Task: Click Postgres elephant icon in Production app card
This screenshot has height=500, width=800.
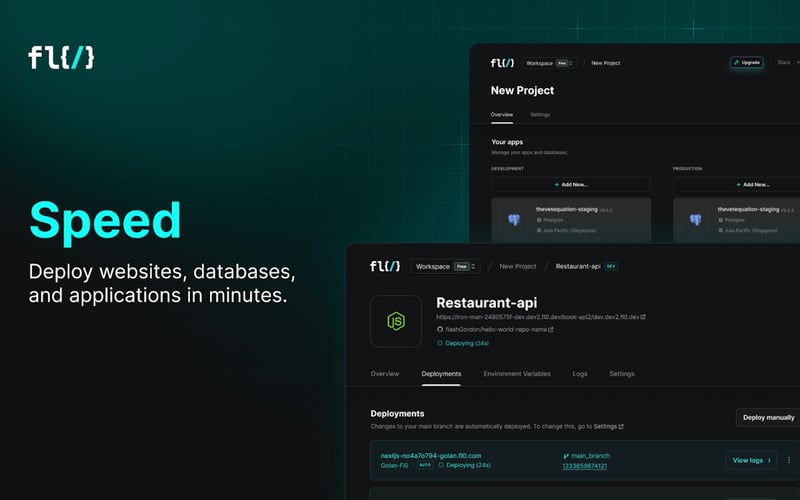Action: point(695,220)
